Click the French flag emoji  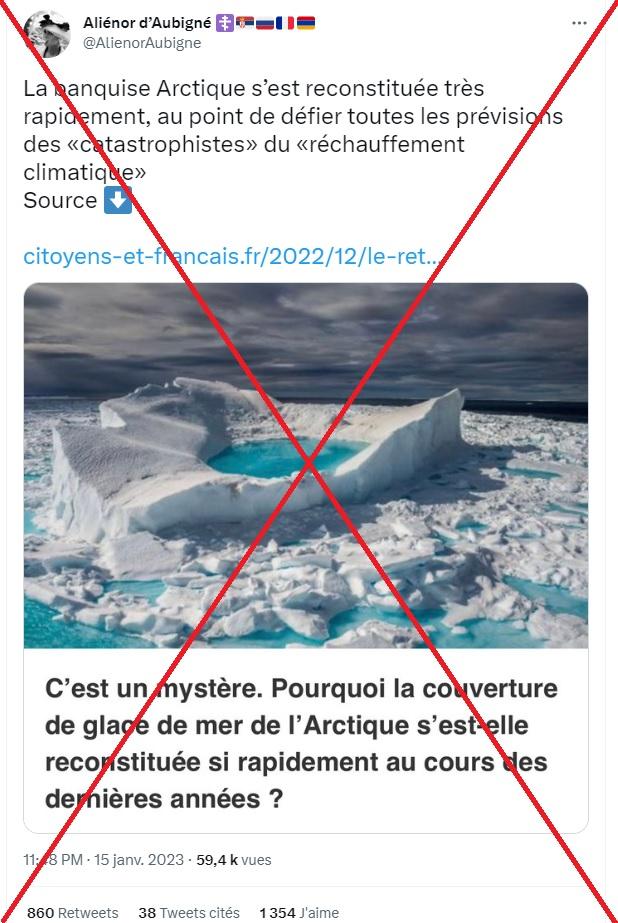tap(285, 24)
